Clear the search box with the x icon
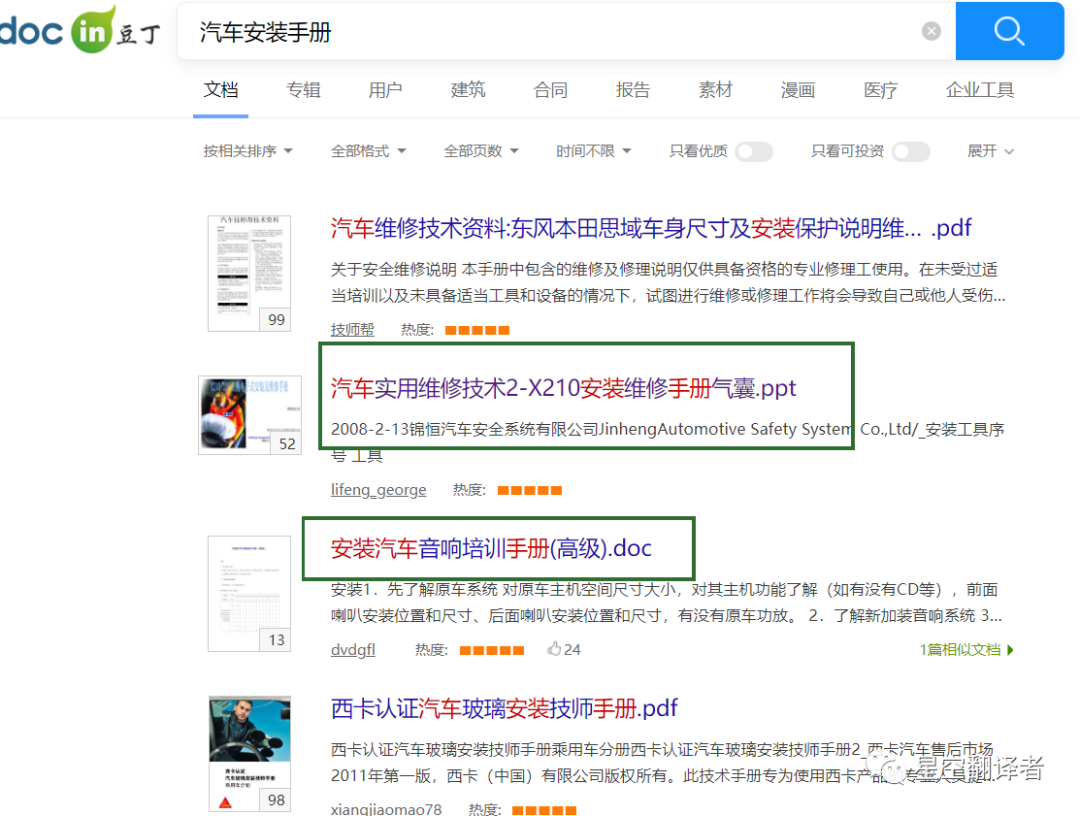Image resolution: width=1080 pixels, height=816 pixels. 931,31
